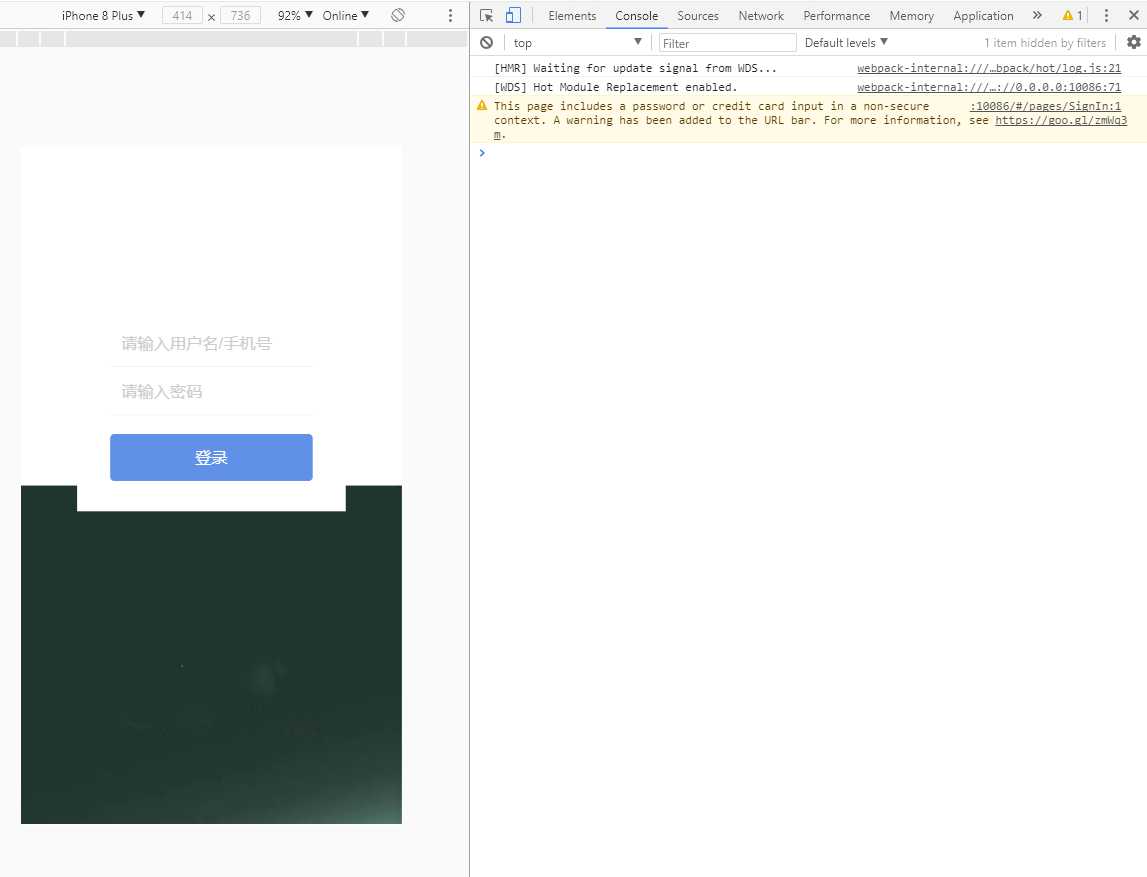Open the Memory tab
Viewport: 1147px width, 877px height.
tap(911, 15)
